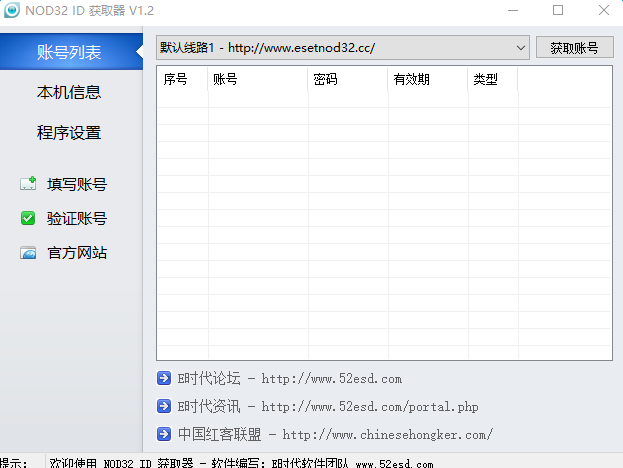Click arrow icon beside 中国红客联盟 link

click(164, 434)
